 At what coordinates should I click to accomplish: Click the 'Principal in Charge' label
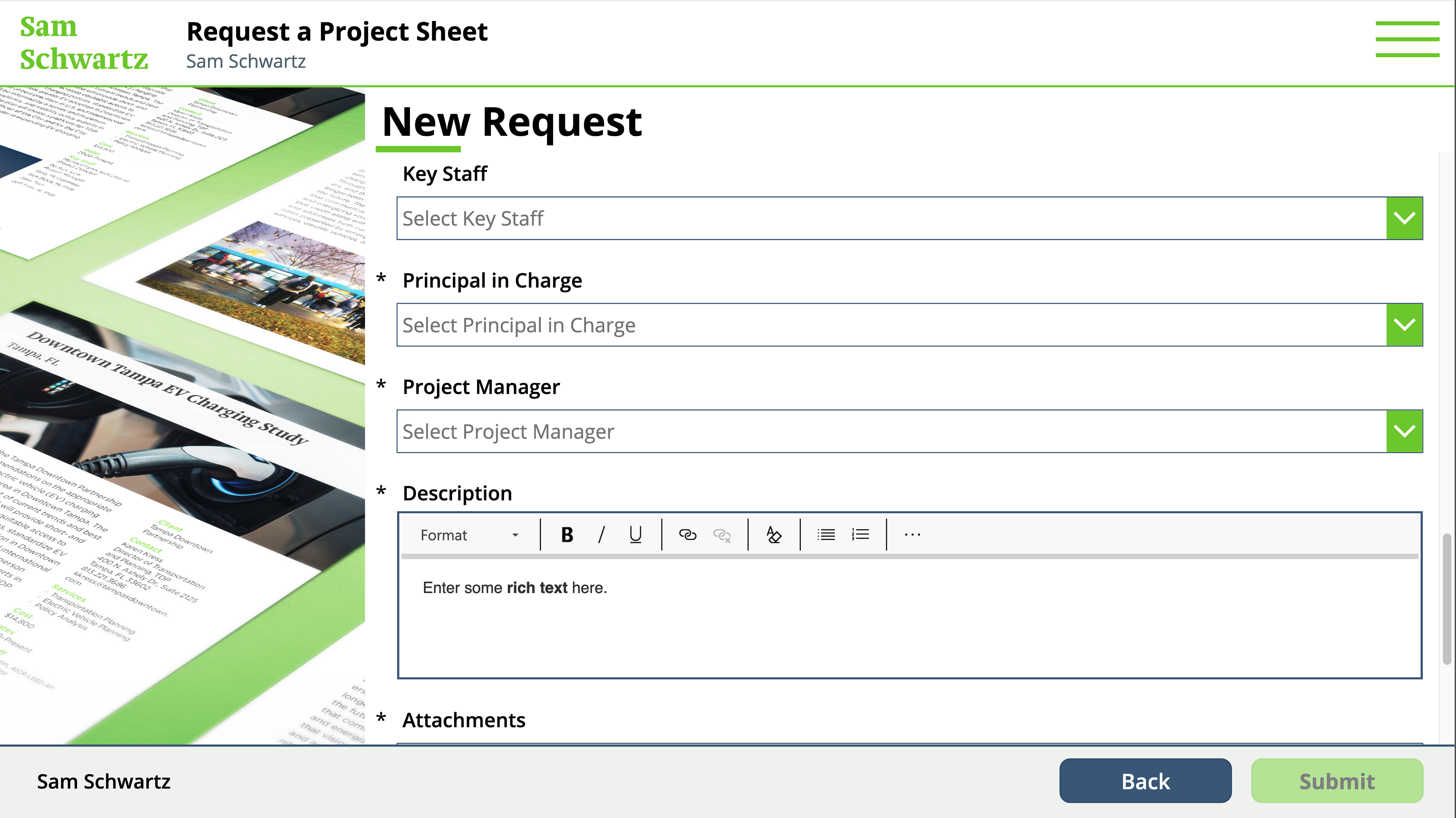click(492, 280)
